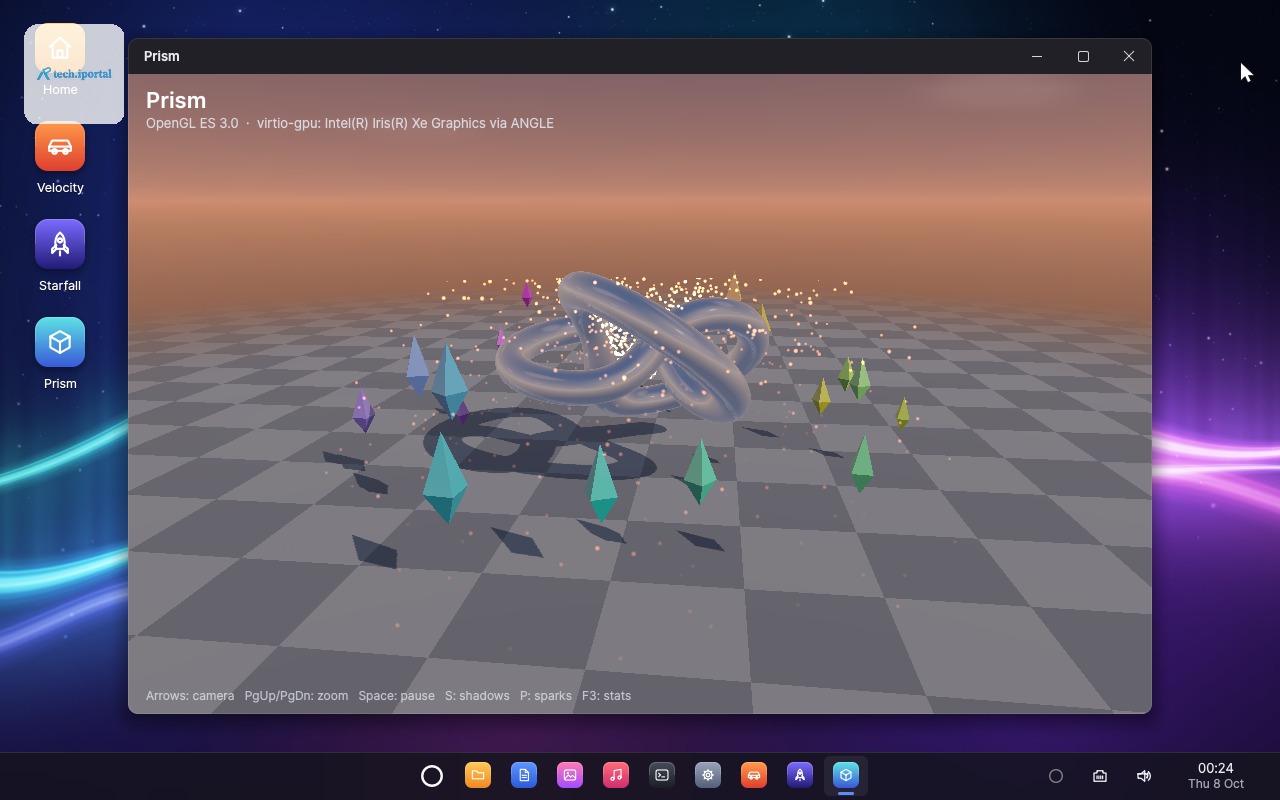This screenshot has height=800, width=1280.
Task: Click the 'Space: pause' hint text
Action: (x=397, y=696)
